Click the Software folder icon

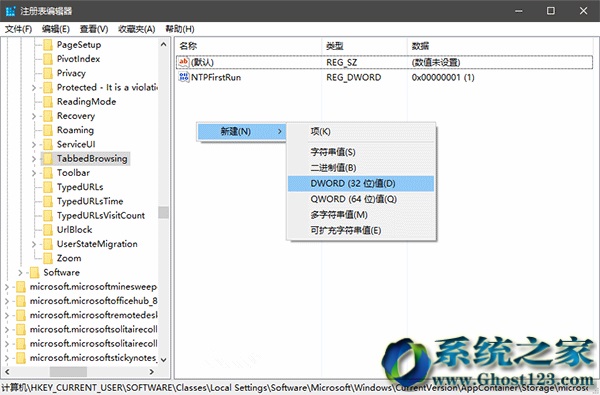[x=34, y=272]
